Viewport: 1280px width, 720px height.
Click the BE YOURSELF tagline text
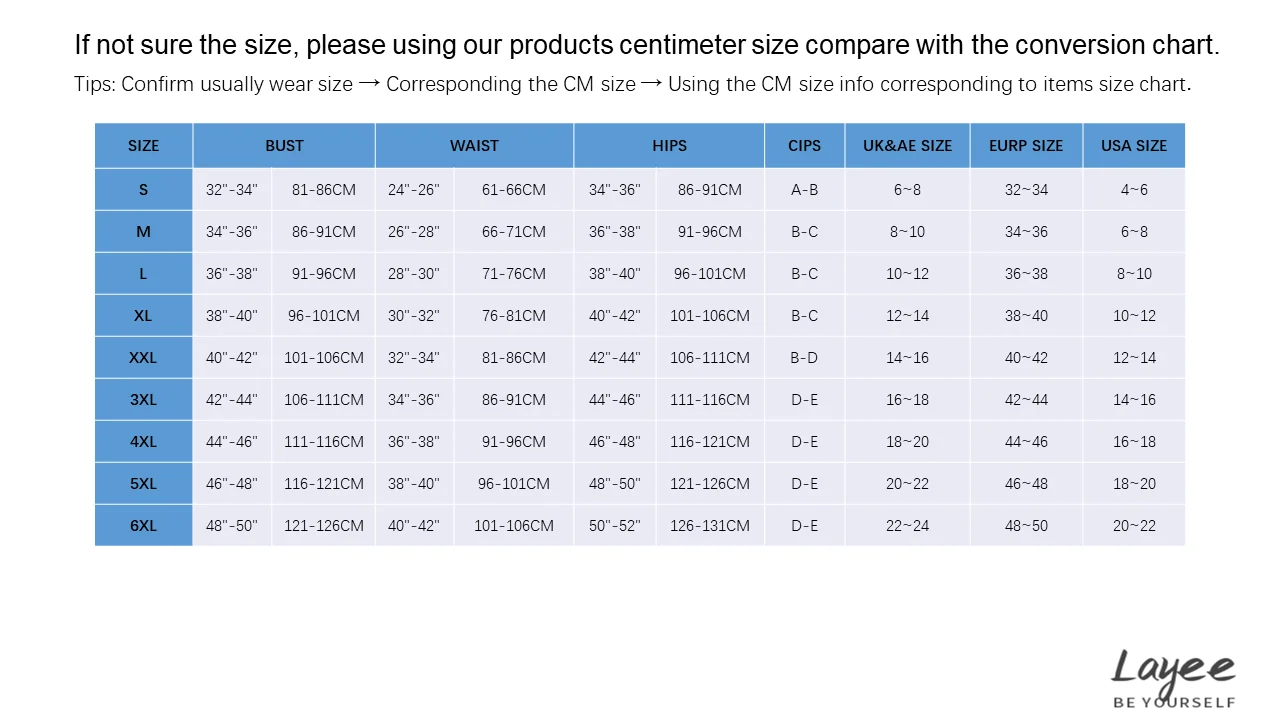[1174, 702]
